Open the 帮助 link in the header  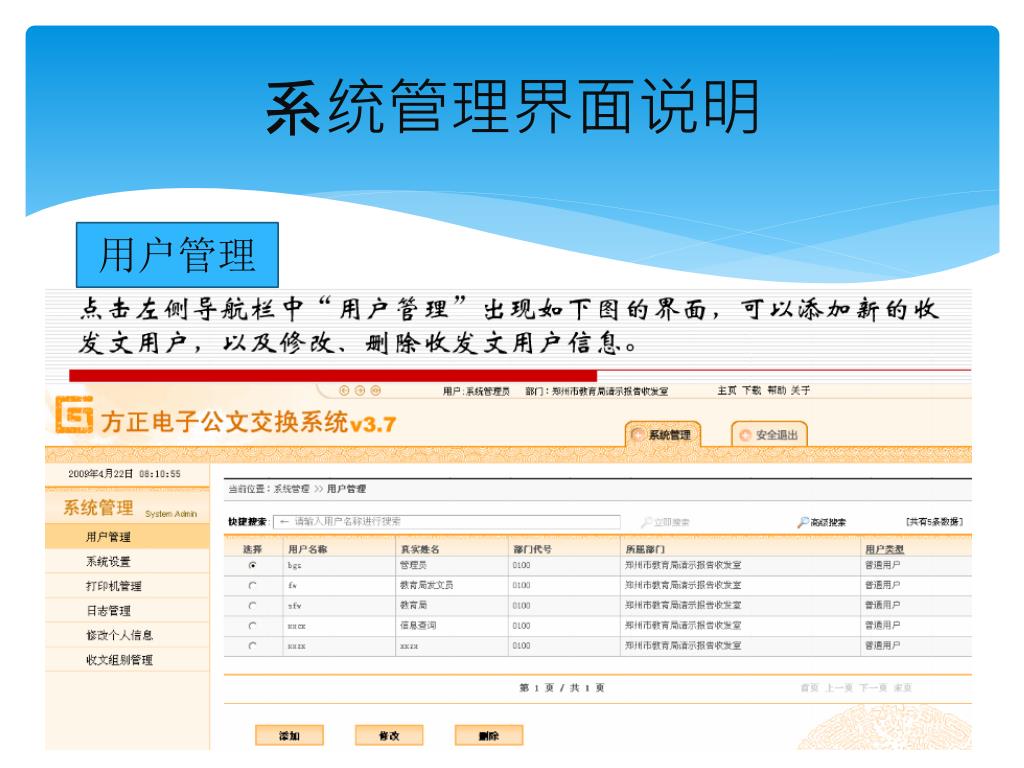point(776,391)
